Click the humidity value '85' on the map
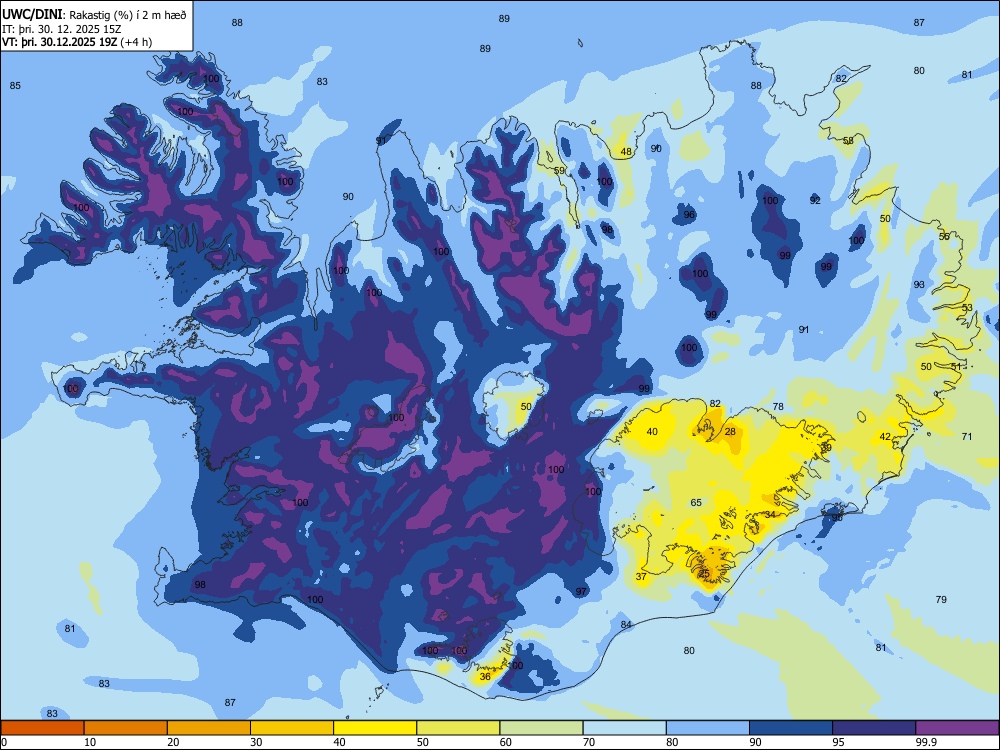This screenshot has height=750, width=1000. click(15, 85)
